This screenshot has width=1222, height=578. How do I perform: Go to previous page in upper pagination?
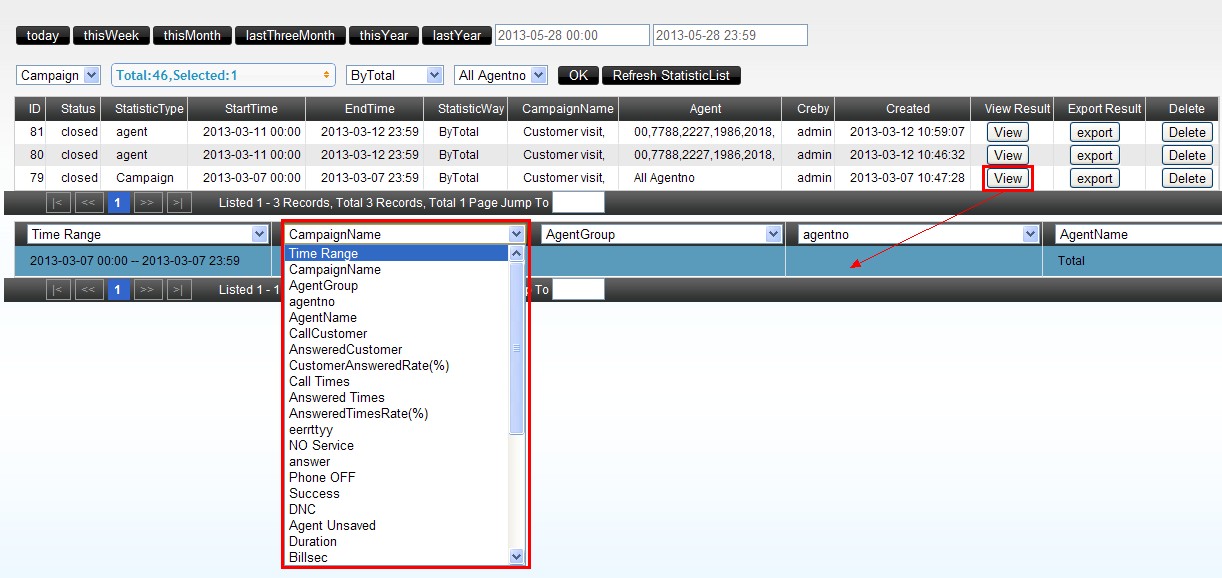click(89, 203)
